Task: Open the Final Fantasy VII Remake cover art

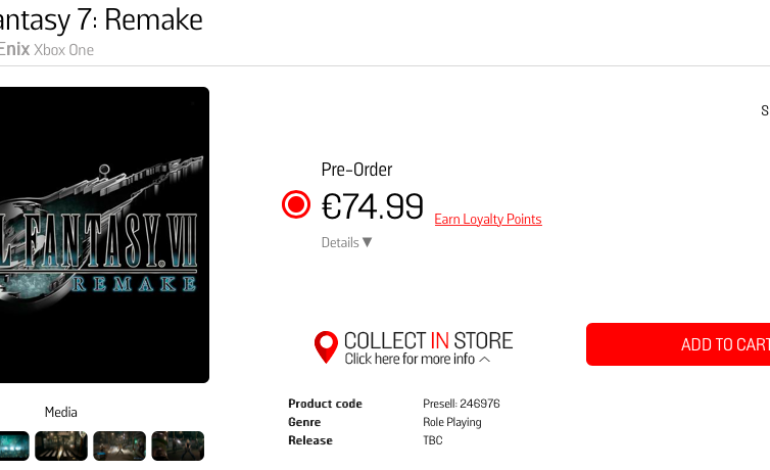Action: [104, 235]
